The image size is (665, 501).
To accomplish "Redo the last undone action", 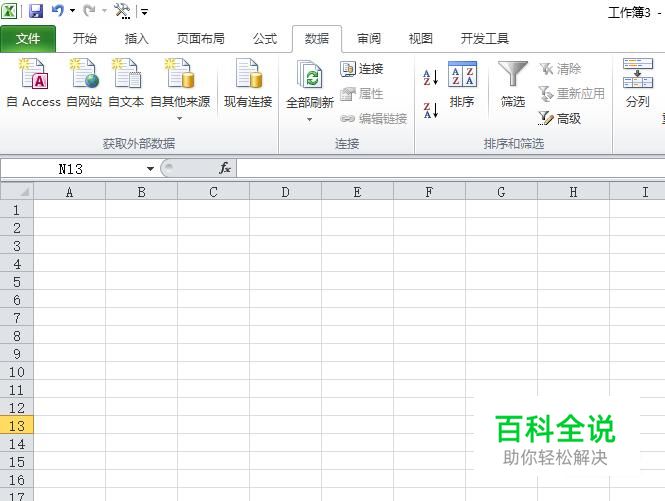I will (x=89, y=11).
